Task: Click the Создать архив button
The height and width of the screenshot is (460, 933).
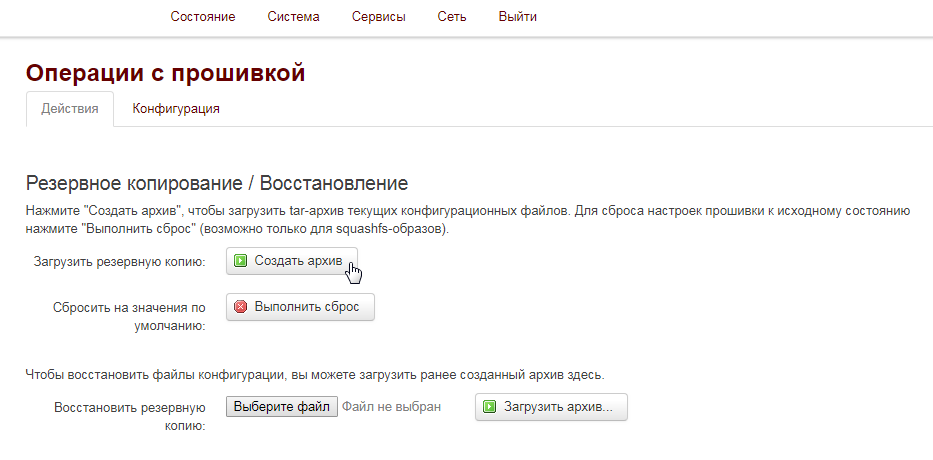Action: point(292,261)
